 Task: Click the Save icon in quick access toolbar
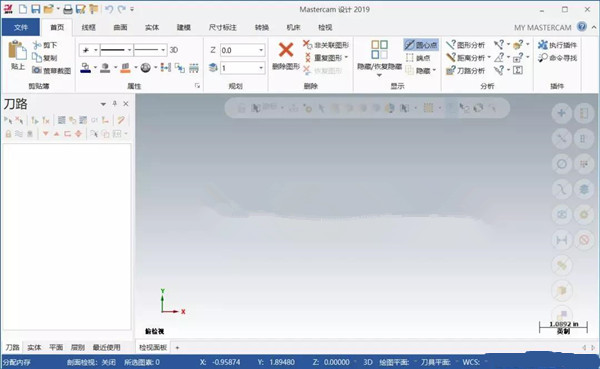tap(35, 9)
